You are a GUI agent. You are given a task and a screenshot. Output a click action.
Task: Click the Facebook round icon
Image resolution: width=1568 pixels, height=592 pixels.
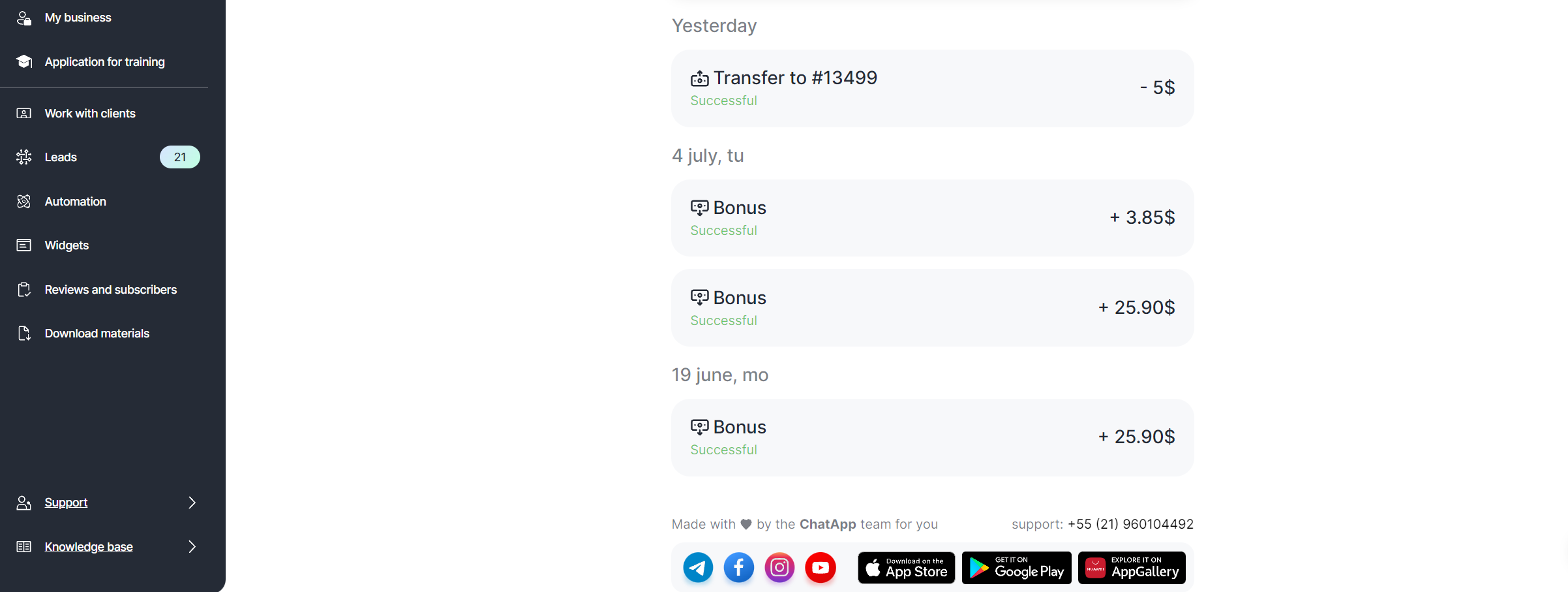tap(738, 567)
